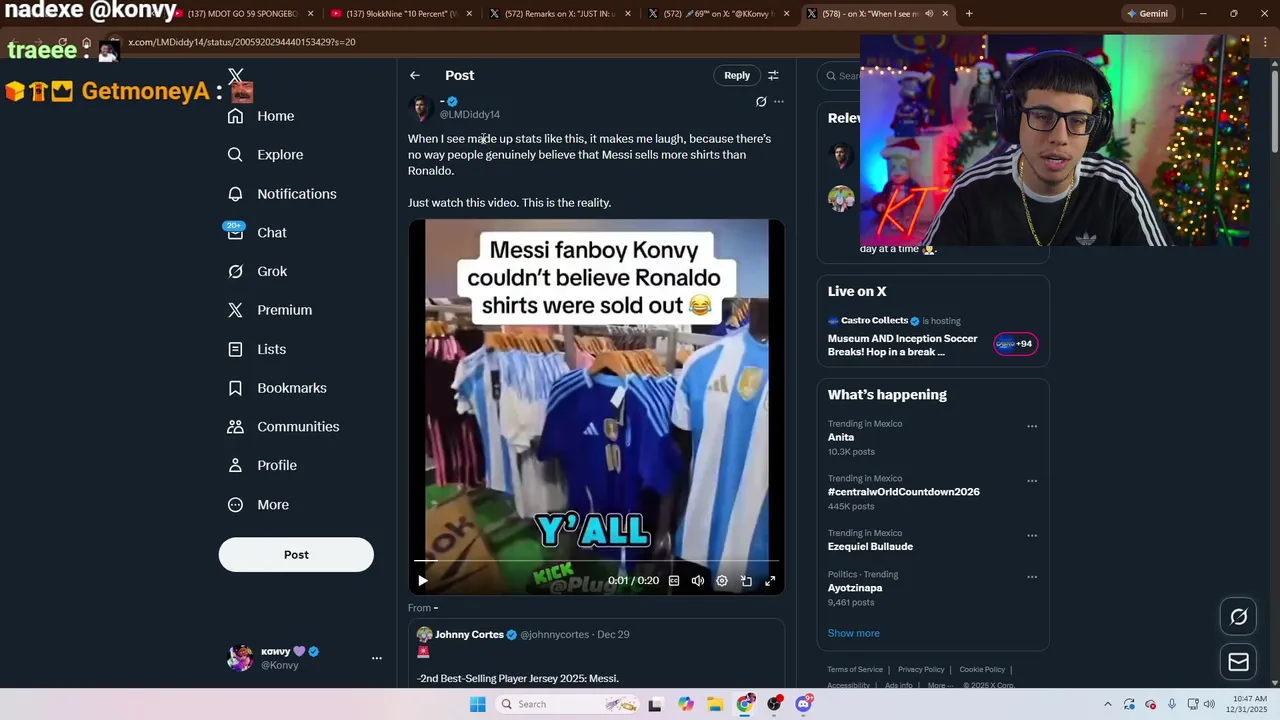This screenshot has height=720, width=1280.
Task: Open system volume tray icon
Action: (1209, 704)
